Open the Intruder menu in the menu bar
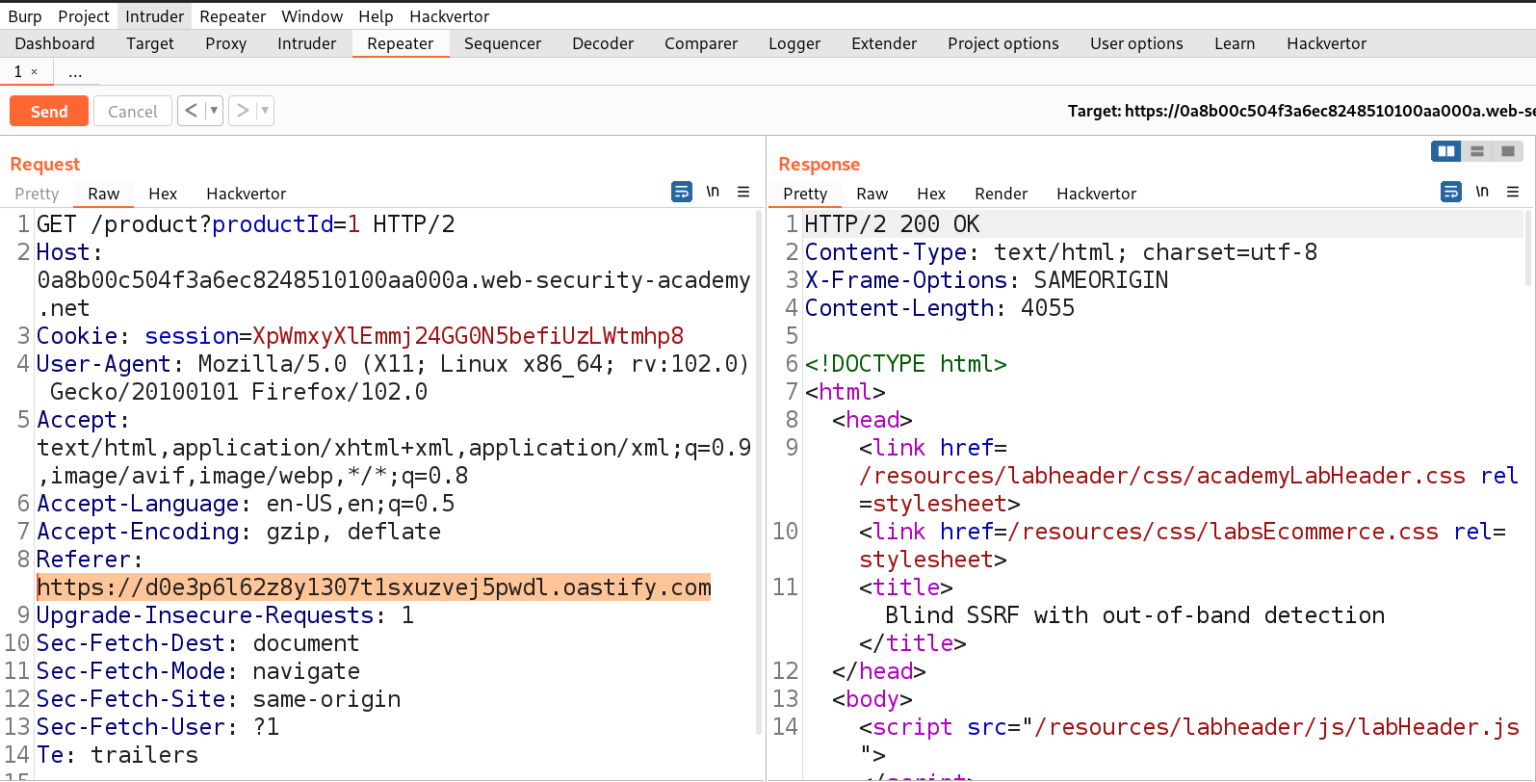This screenshot has height=782, width=1536. pos(154,16)
